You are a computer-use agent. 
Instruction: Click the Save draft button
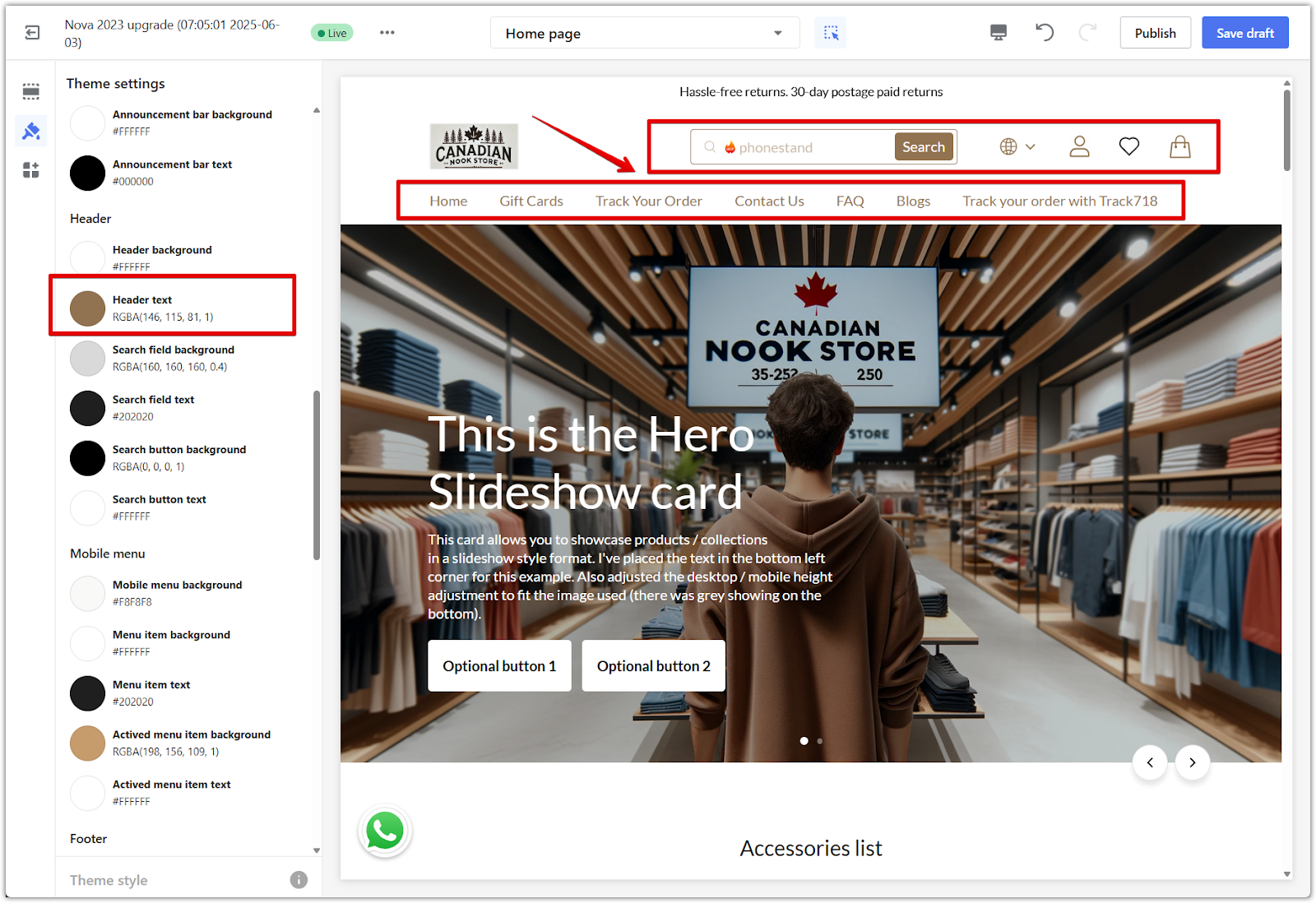pyautogui.click(x=1244, y=33)
